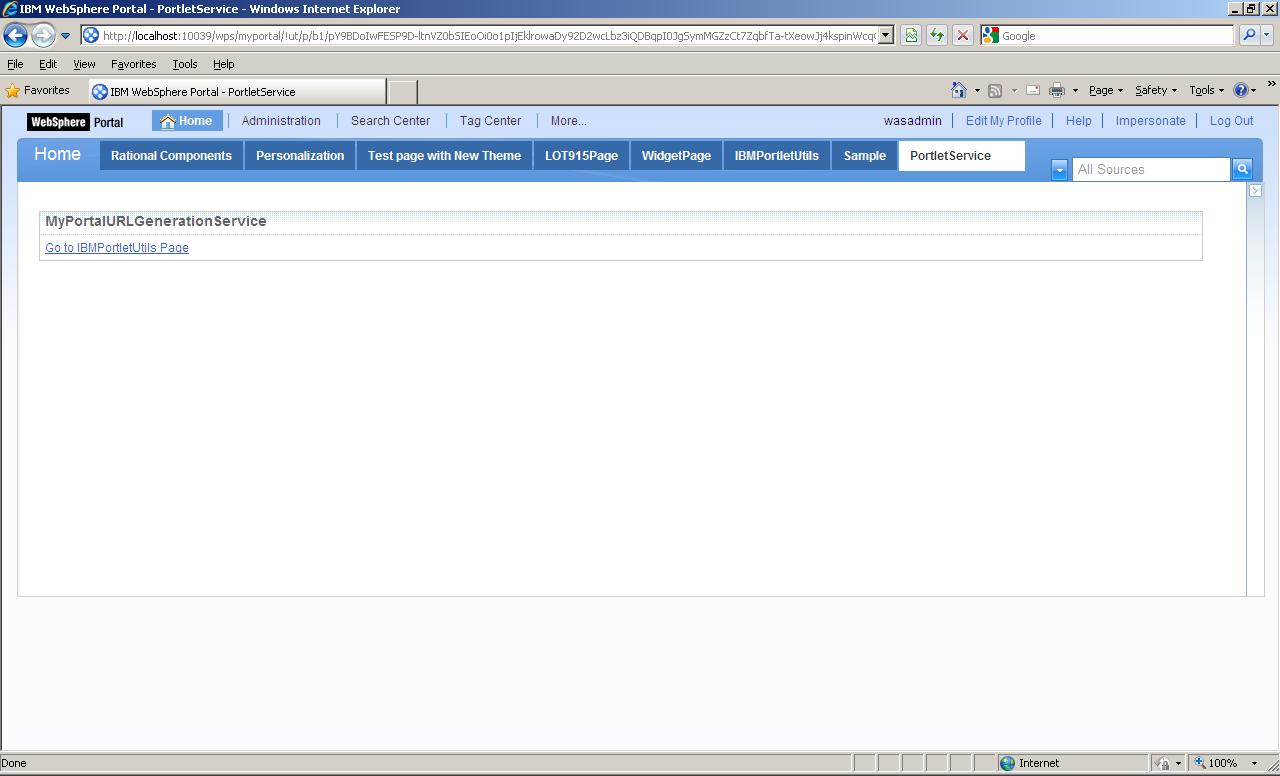Switch to LOT915Page tab

tap(581, 156)
